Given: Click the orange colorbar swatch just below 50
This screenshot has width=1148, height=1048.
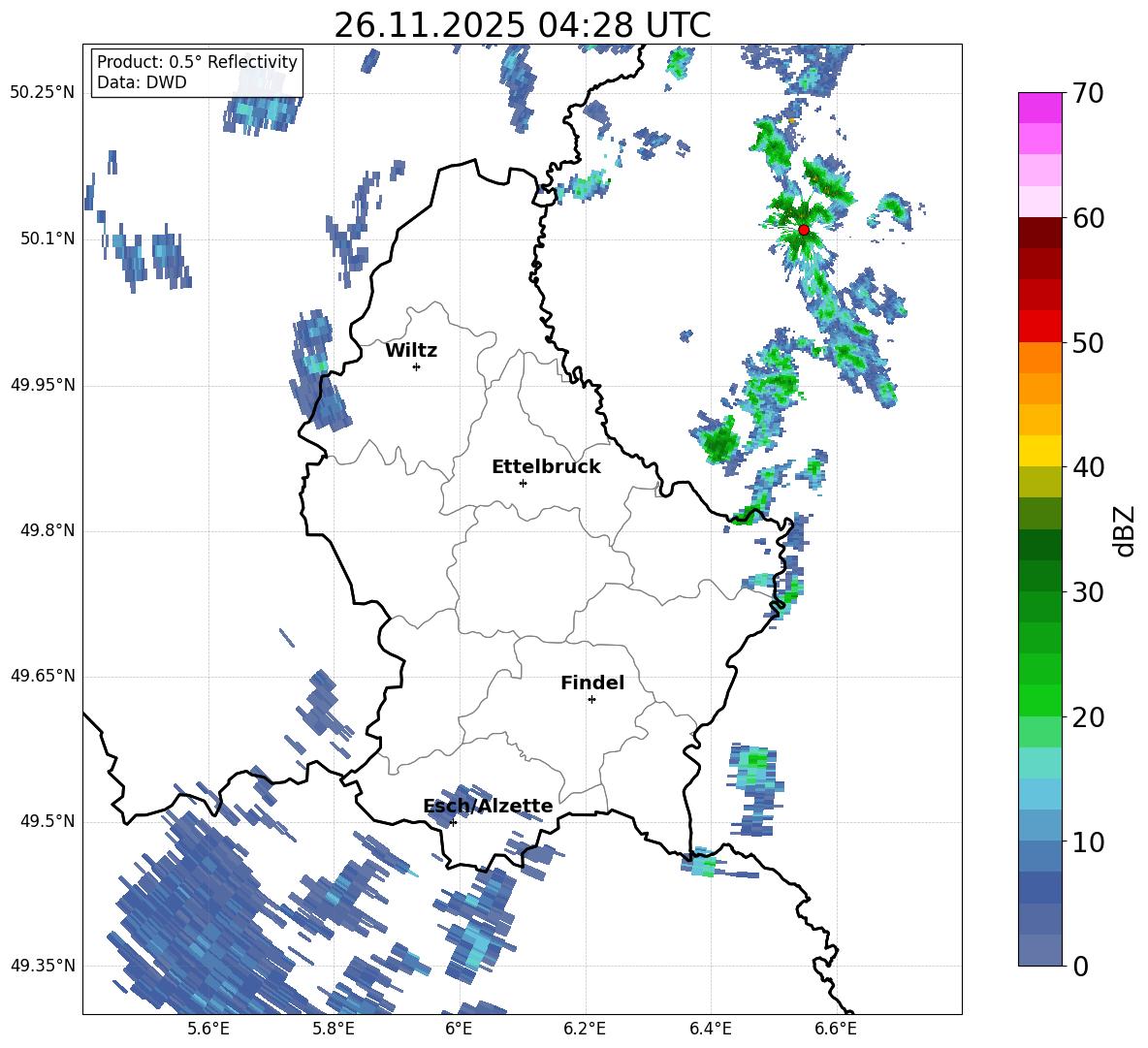Looking at the screenshot, I should pyautogui.click(x=1039, y=358).
